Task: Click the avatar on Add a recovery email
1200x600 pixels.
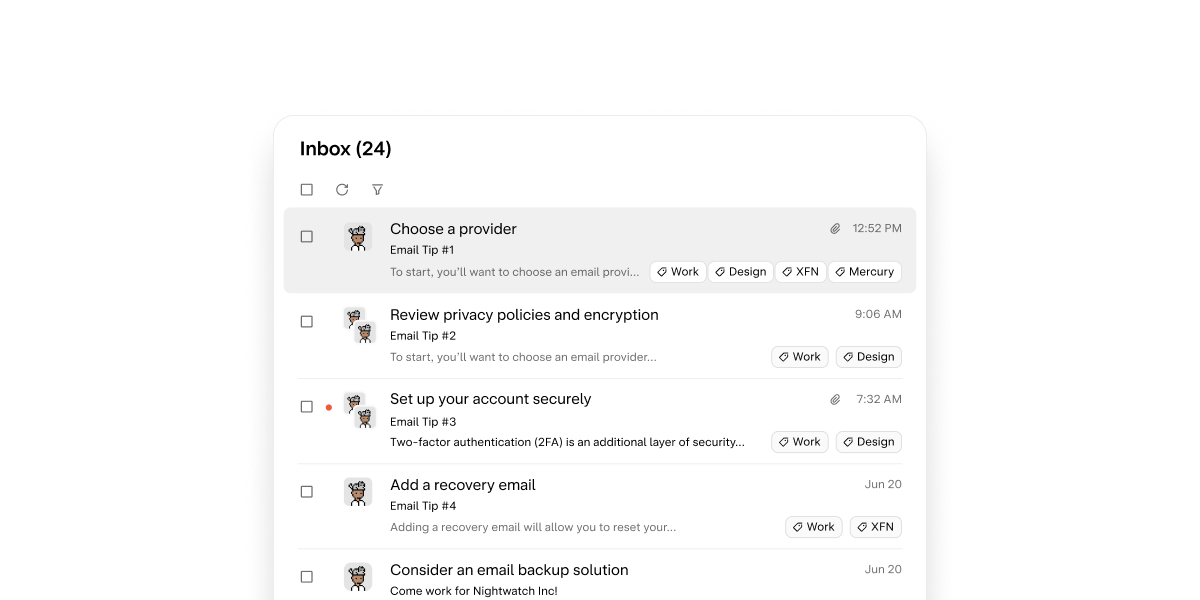Action: tap(357, 492)
